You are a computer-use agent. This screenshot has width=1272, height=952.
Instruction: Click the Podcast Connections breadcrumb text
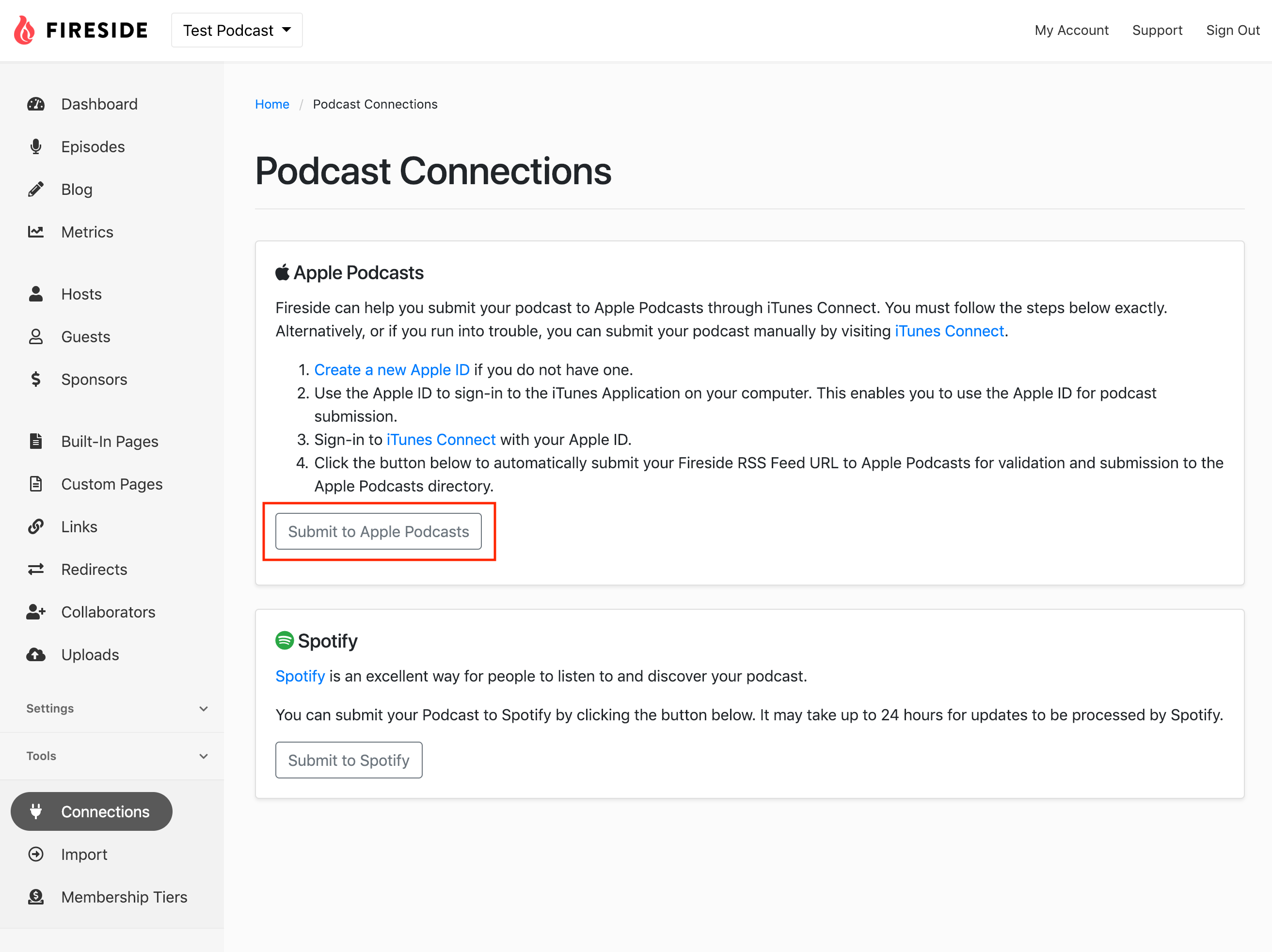[x=375, y=104]
